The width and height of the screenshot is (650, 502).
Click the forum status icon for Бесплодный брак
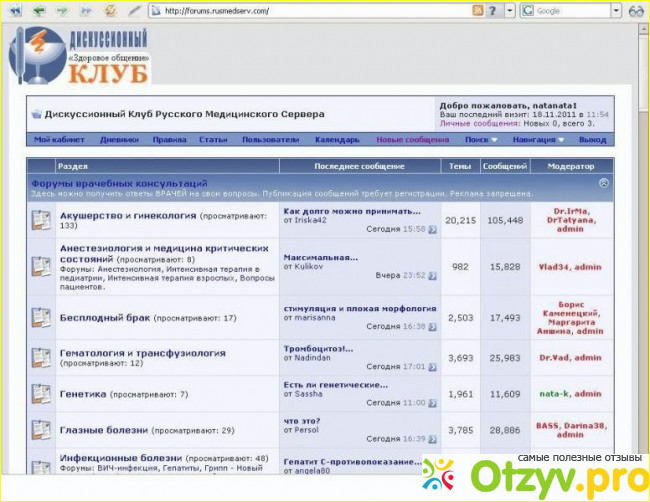pos(40,317)
